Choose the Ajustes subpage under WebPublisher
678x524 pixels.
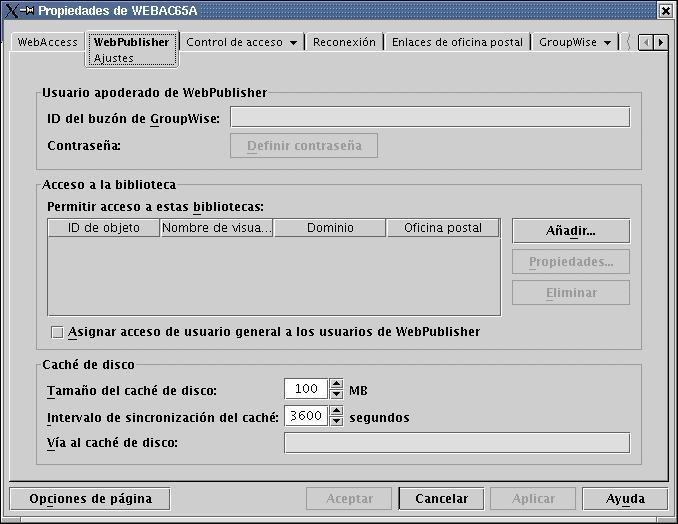click(x=114, y=58)
